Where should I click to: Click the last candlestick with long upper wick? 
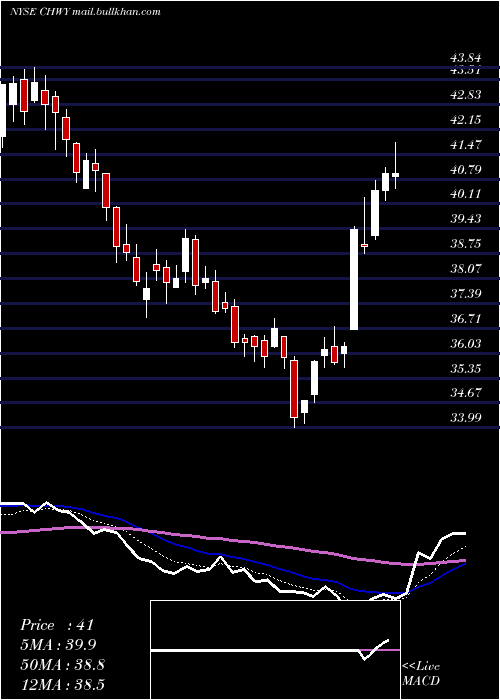point(395,165)
